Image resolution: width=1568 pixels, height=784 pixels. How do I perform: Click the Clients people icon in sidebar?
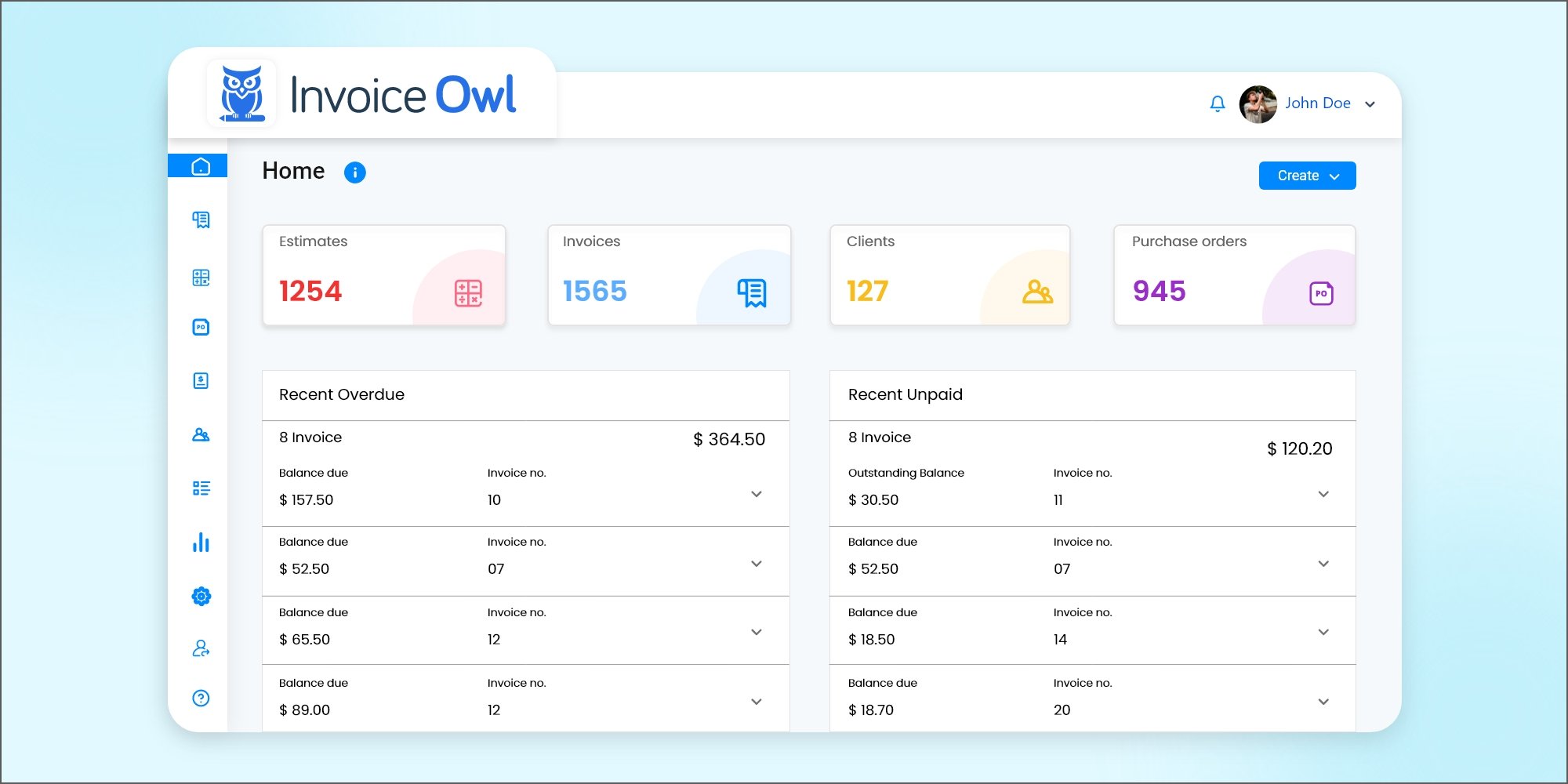point(201,435)
